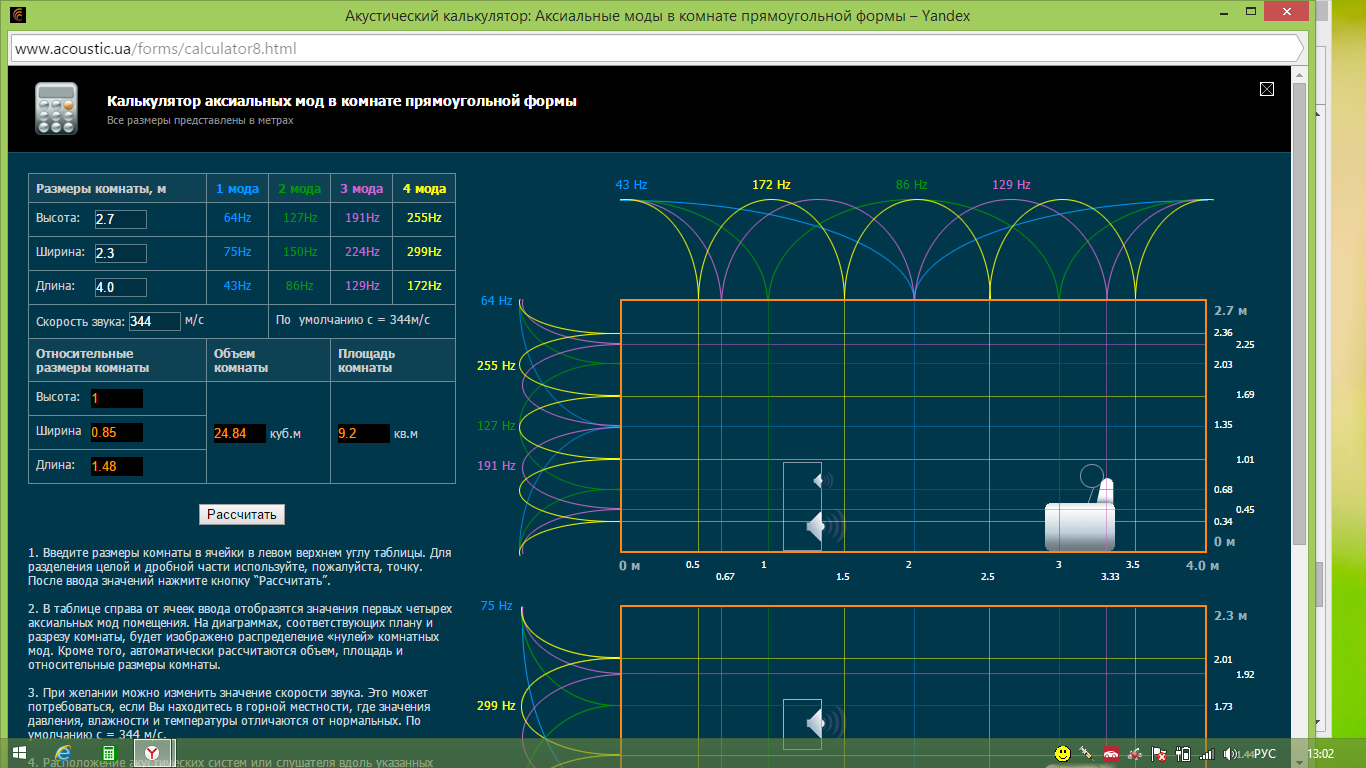1366x768 pixels.
Task: Click the '3 мода' column header
Action: 361,188
